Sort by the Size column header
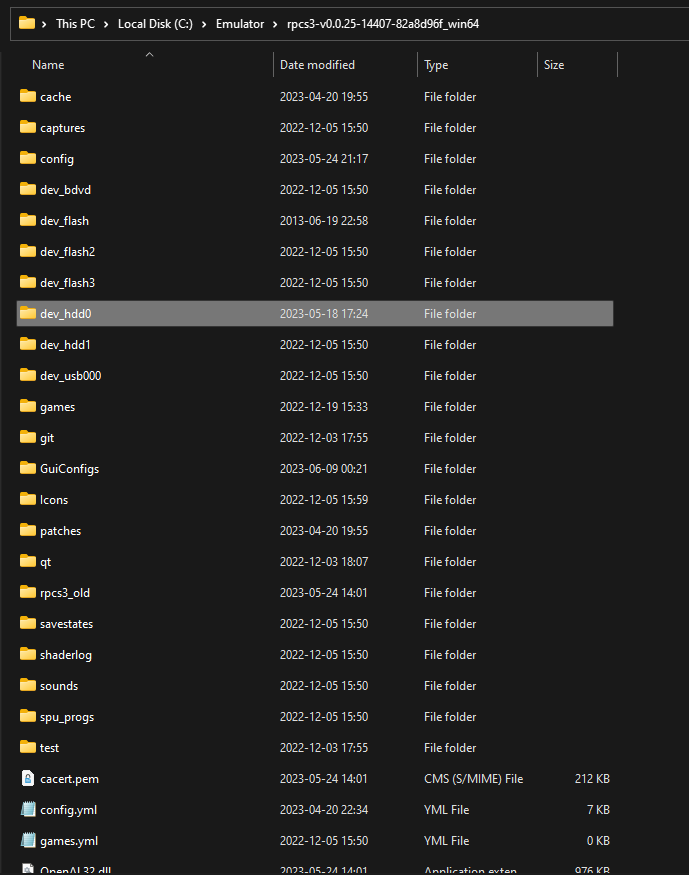Viewport: 689px width, 875px height. coord(554,65)
